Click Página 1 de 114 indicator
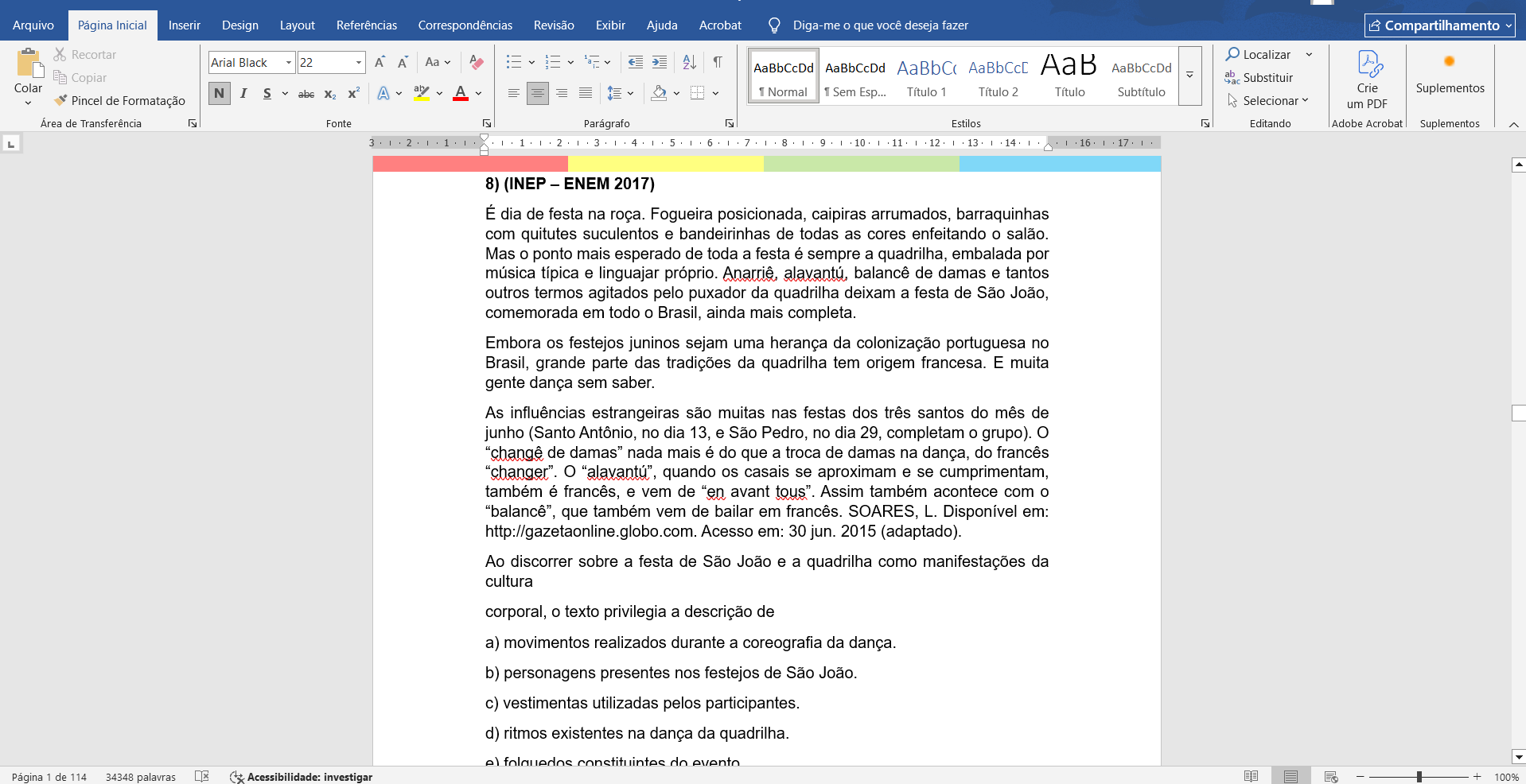The width and height of the screenshot is (1526, 784). pyautogui.click(x=49, y=777)
